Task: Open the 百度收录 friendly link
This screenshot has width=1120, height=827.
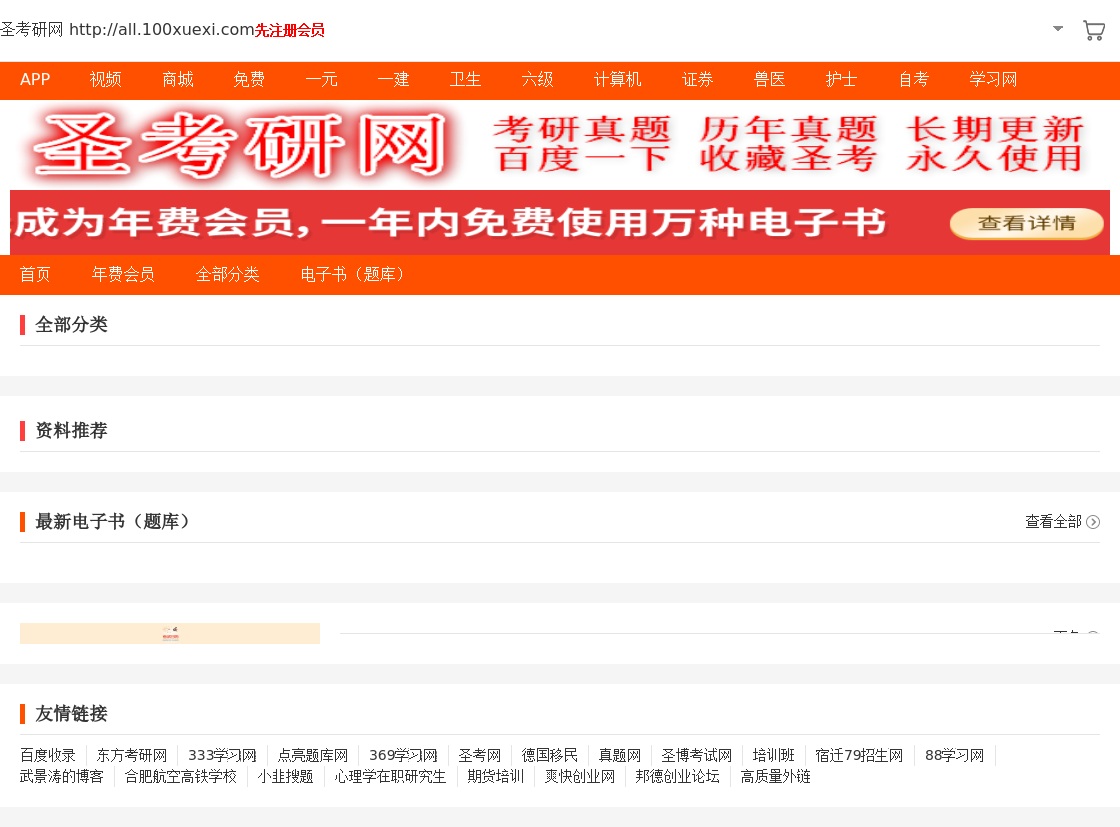Action: [48, 755]
